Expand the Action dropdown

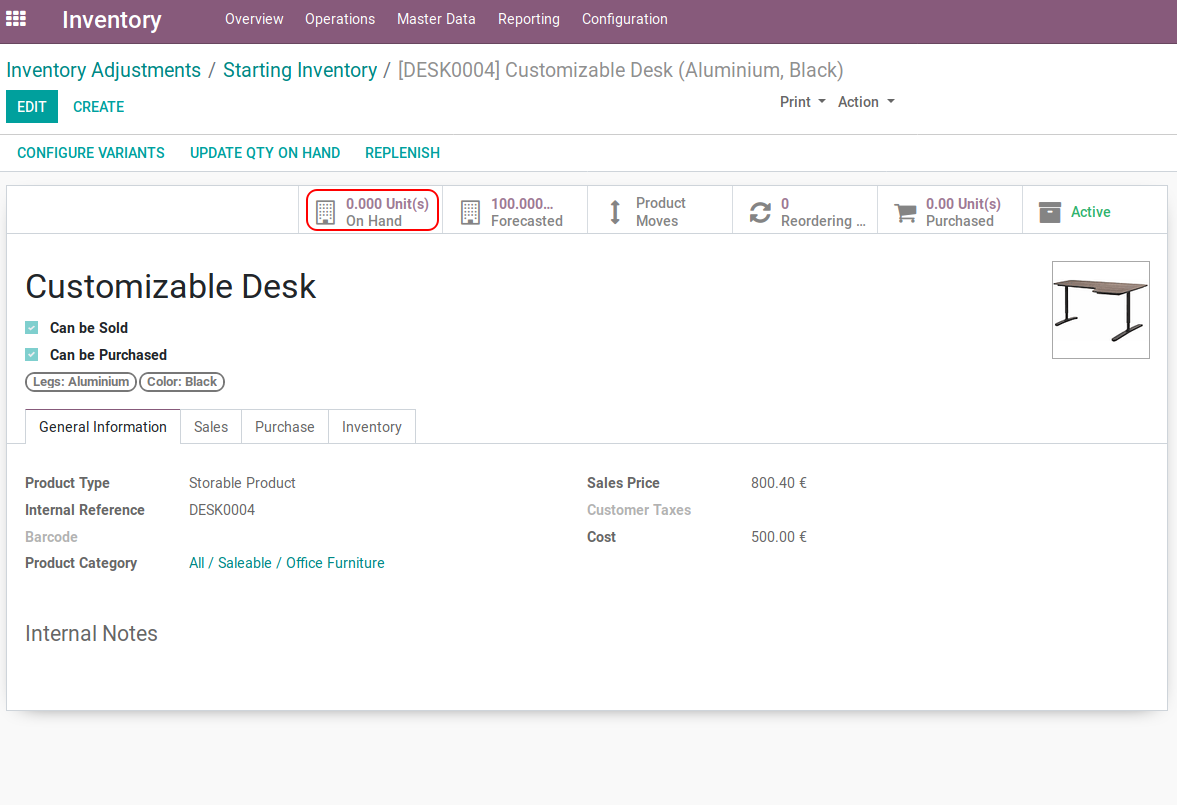[866, 102]
